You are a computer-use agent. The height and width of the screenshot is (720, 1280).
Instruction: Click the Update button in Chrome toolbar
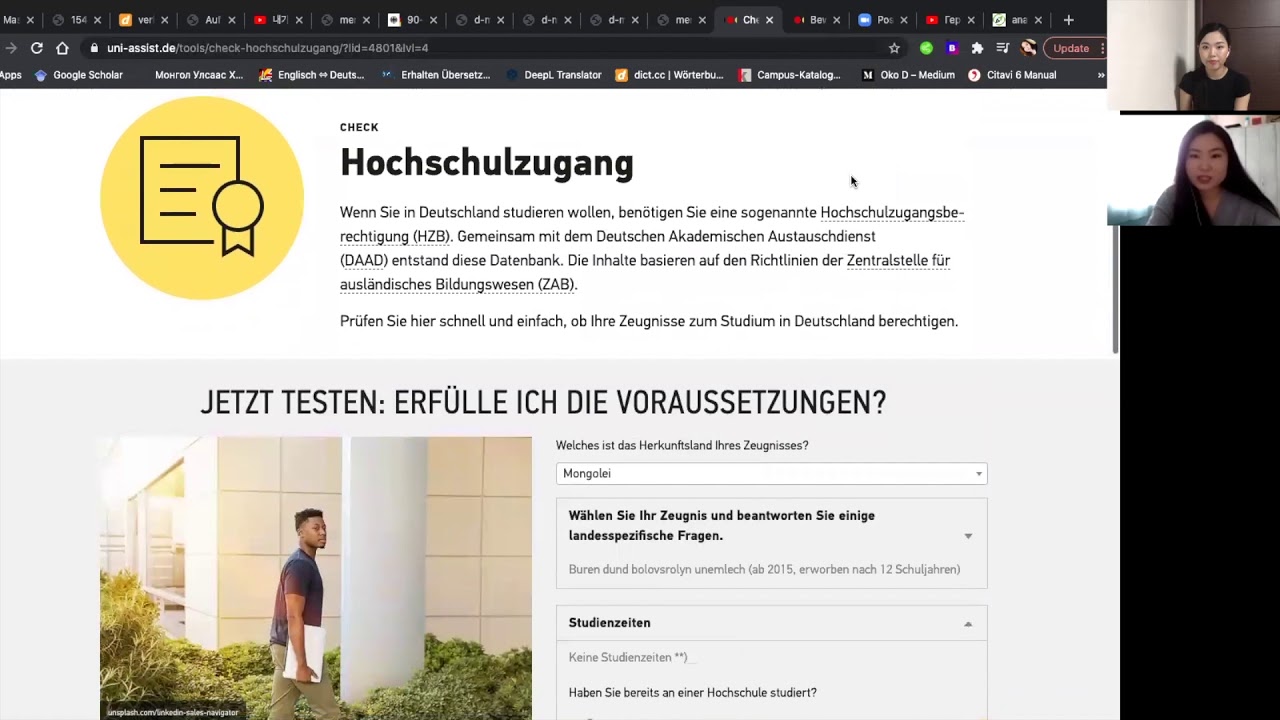[x=1071, y=48]
